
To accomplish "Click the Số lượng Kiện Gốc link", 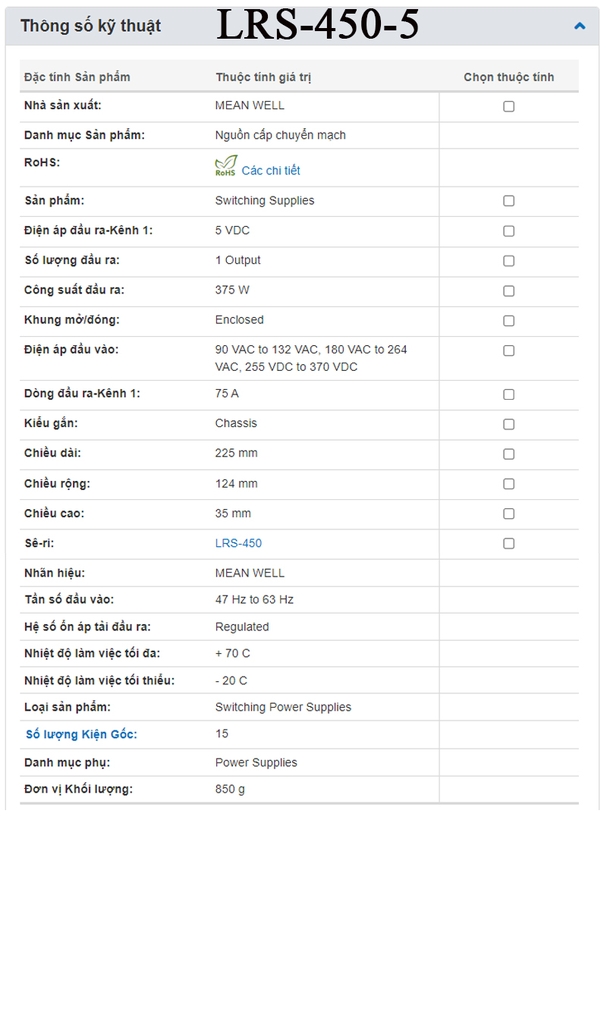I will coord(81,734).
